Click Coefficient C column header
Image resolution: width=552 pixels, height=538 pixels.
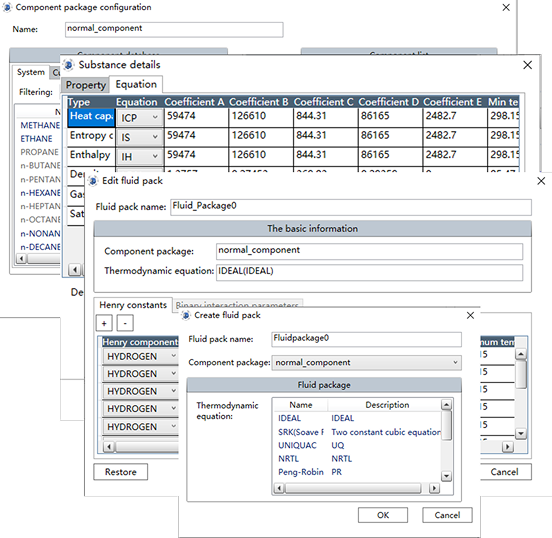click(x=324, y=102)
